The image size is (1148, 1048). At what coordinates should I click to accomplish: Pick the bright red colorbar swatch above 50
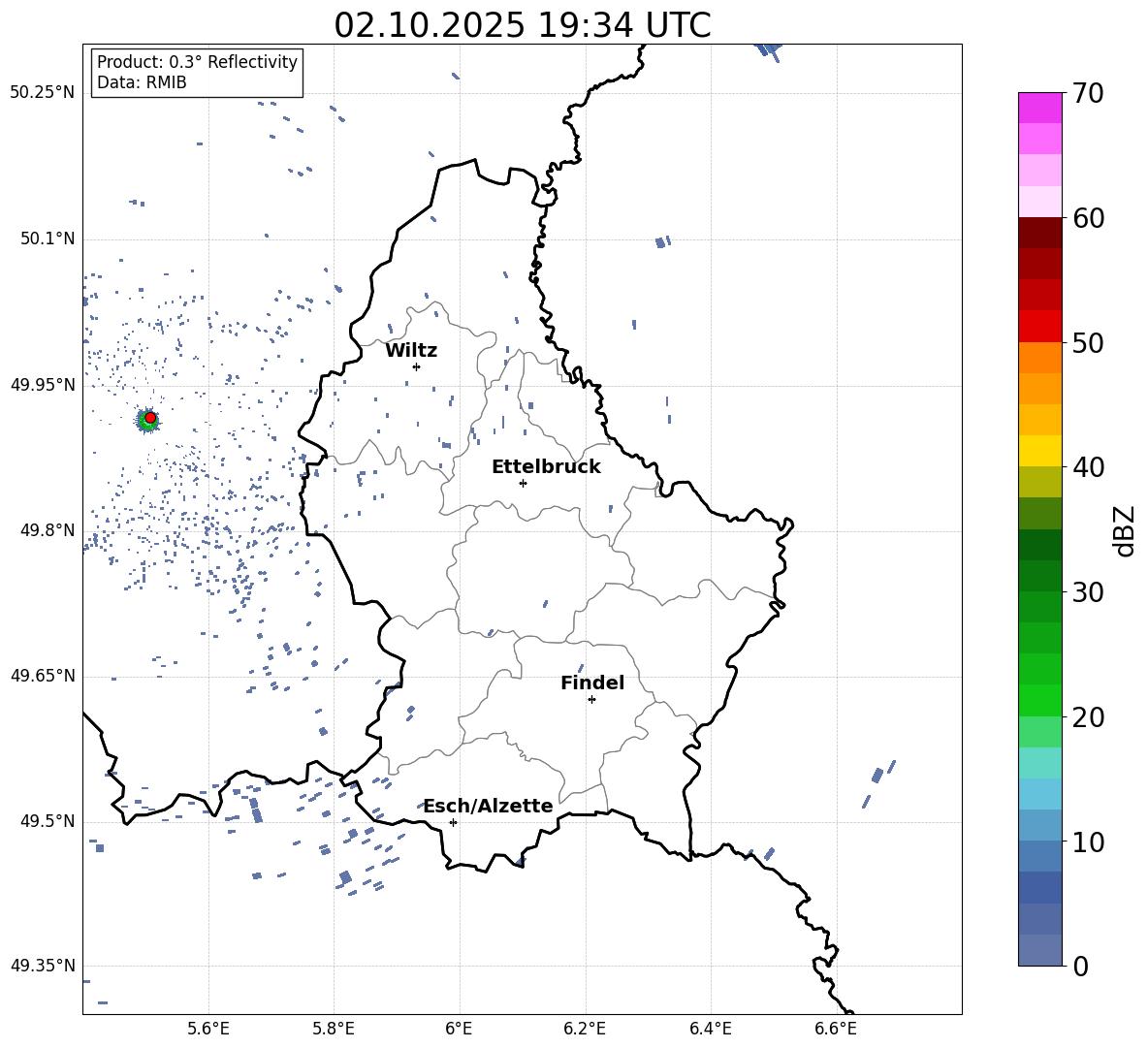point(1039,326)
